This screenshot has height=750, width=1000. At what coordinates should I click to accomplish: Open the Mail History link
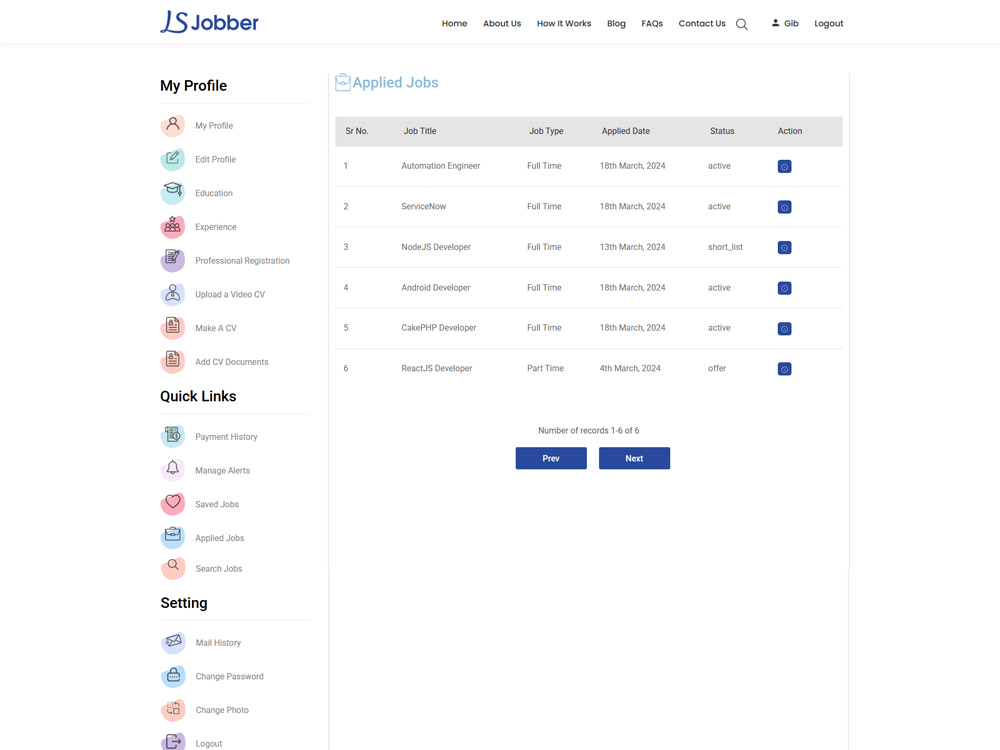click(218, 643)
